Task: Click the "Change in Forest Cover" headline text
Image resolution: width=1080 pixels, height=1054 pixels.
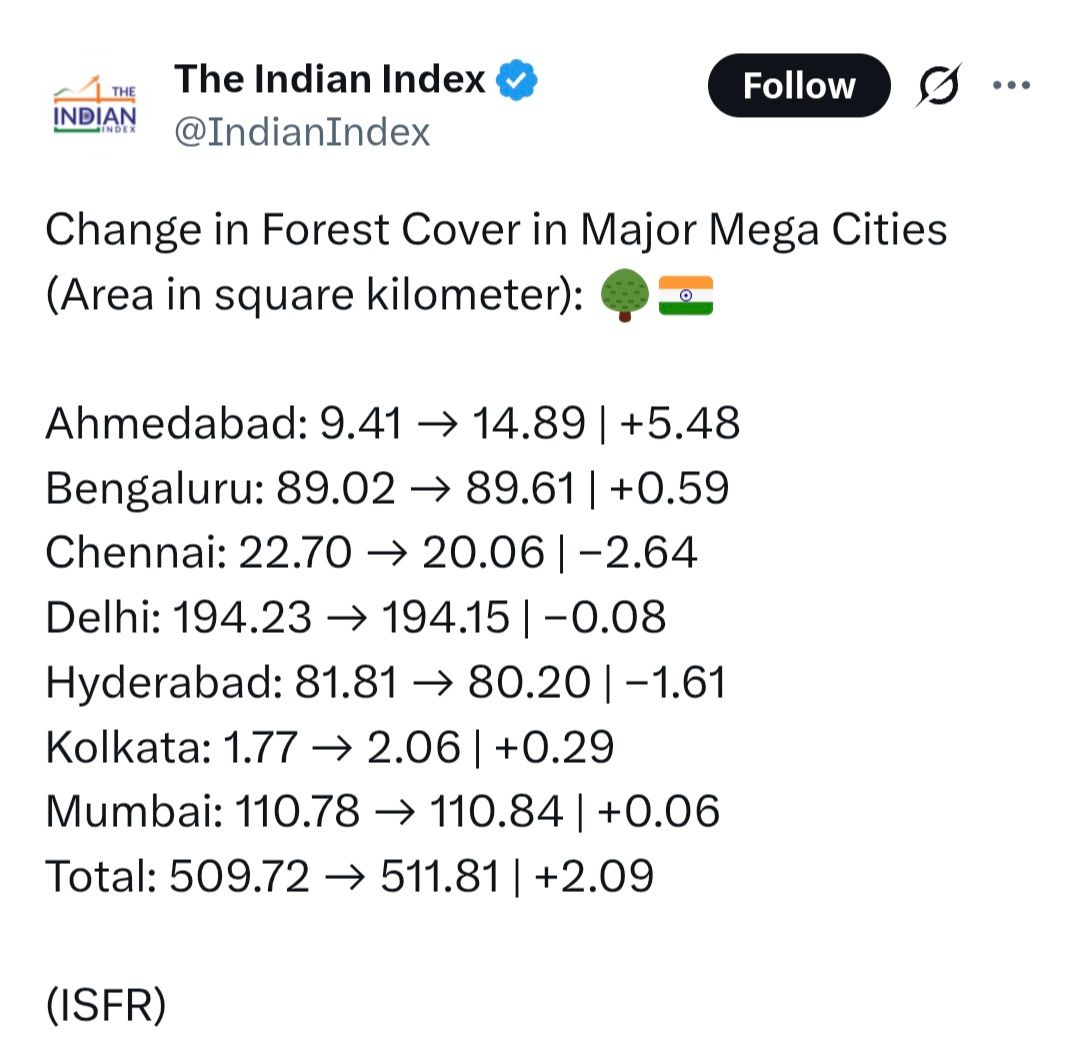Action: tap(495, 230)
